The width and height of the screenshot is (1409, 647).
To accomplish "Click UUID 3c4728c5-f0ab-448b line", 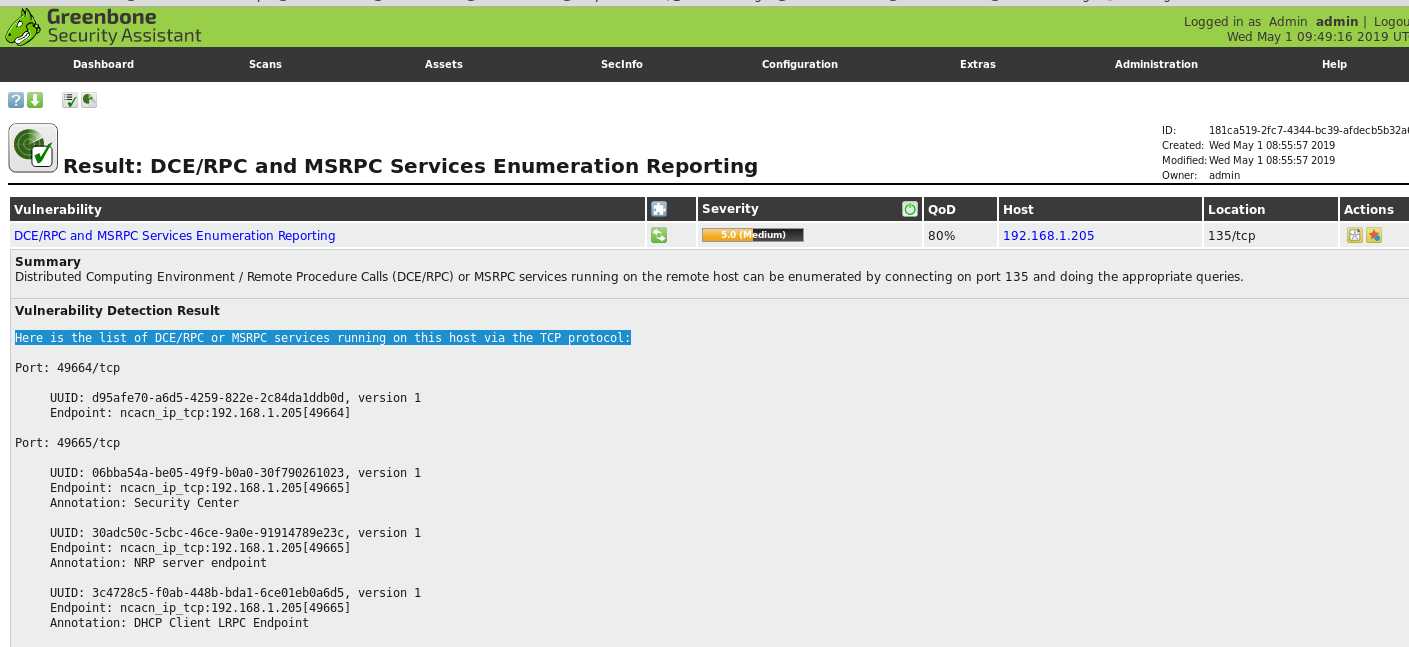I will click(235, 593).
